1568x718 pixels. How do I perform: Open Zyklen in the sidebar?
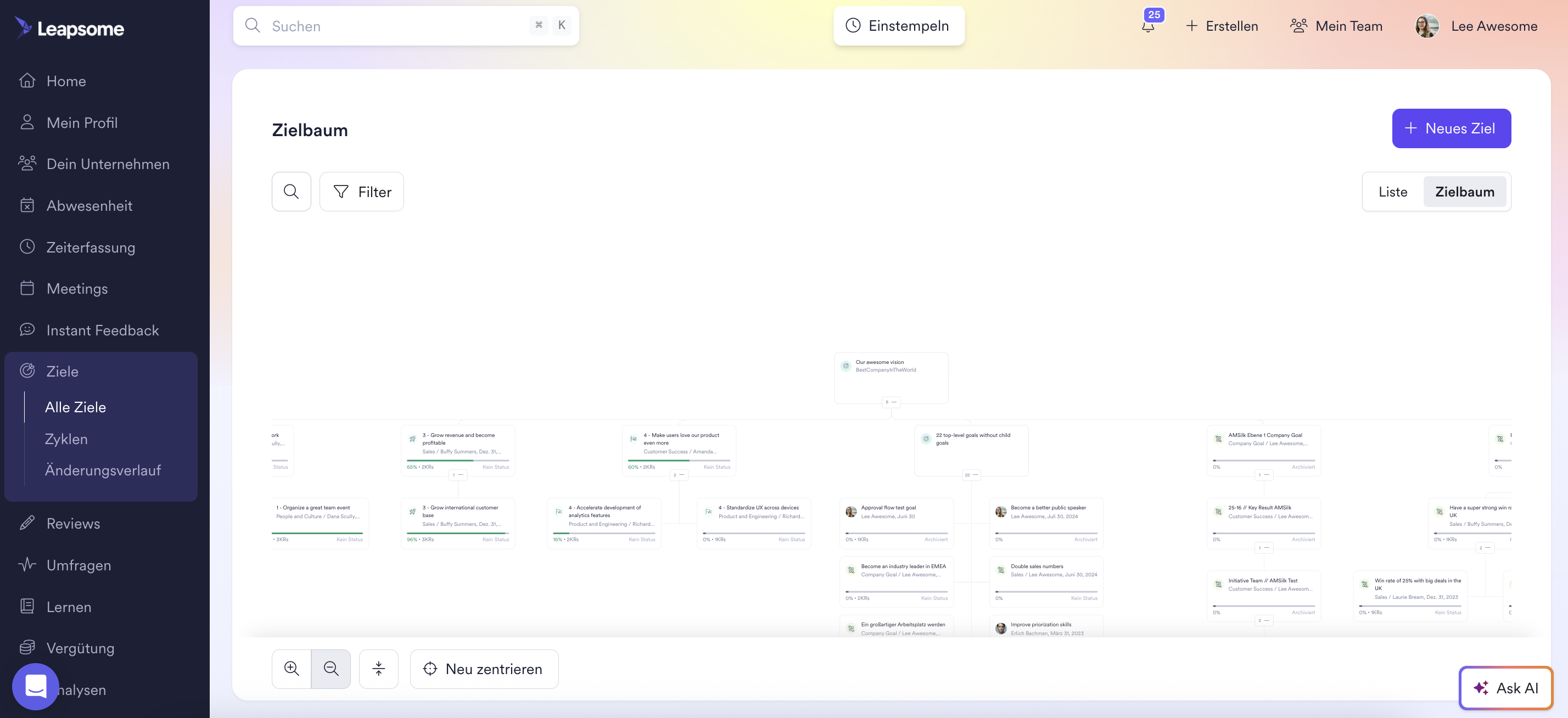[66, 439]
